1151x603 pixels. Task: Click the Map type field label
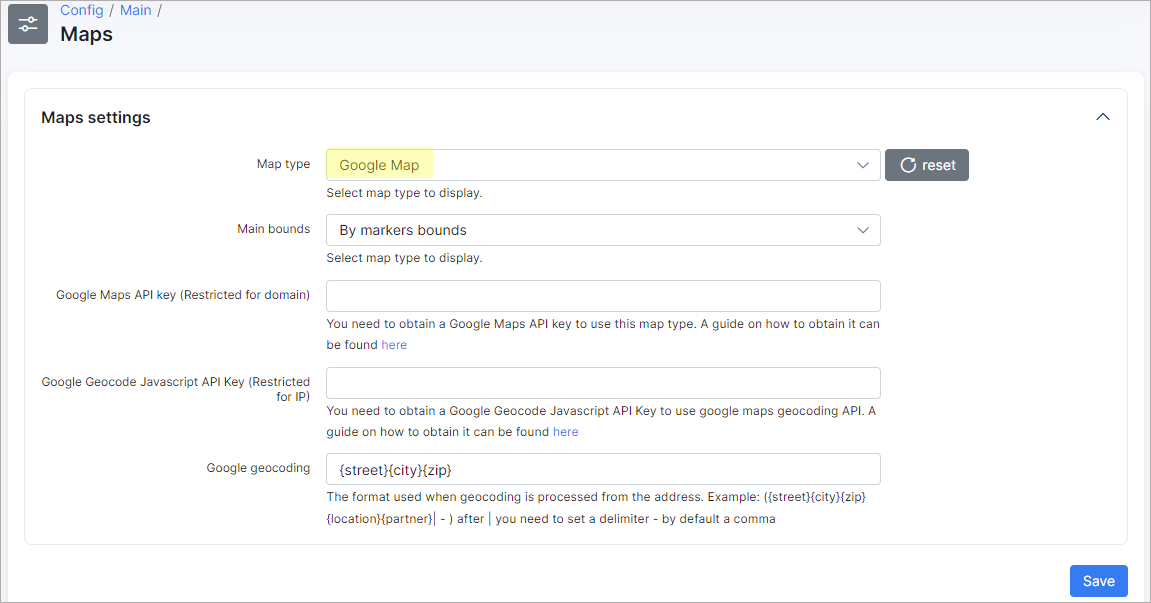click(283, 164)
